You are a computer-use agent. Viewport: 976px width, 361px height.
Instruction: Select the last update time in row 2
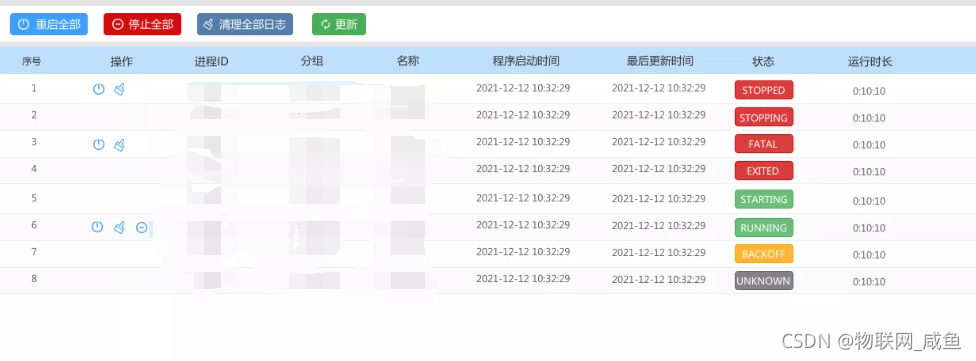[x=659, y=115]
